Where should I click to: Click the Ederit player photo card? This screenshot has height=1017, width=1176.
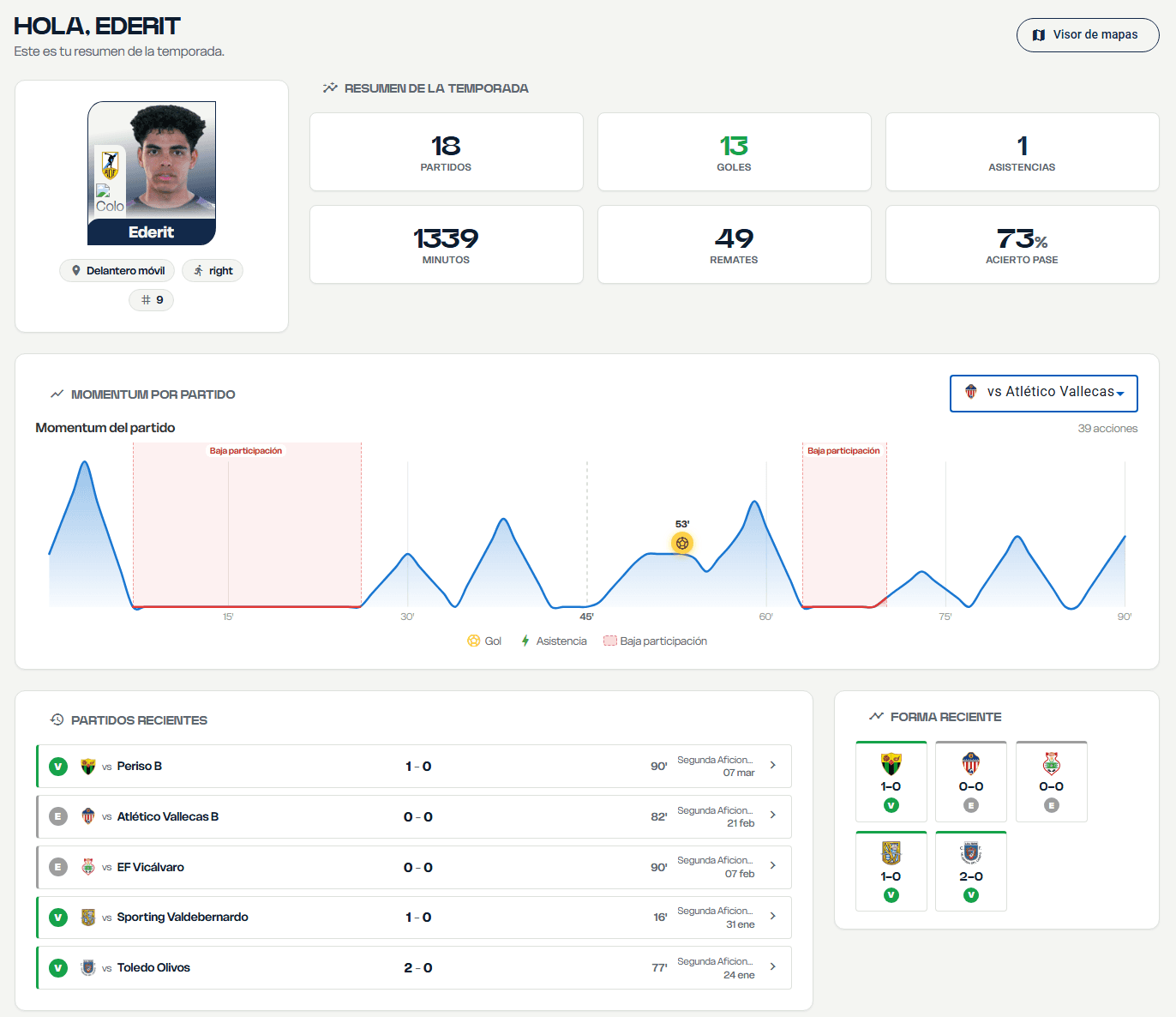point(152,173)
